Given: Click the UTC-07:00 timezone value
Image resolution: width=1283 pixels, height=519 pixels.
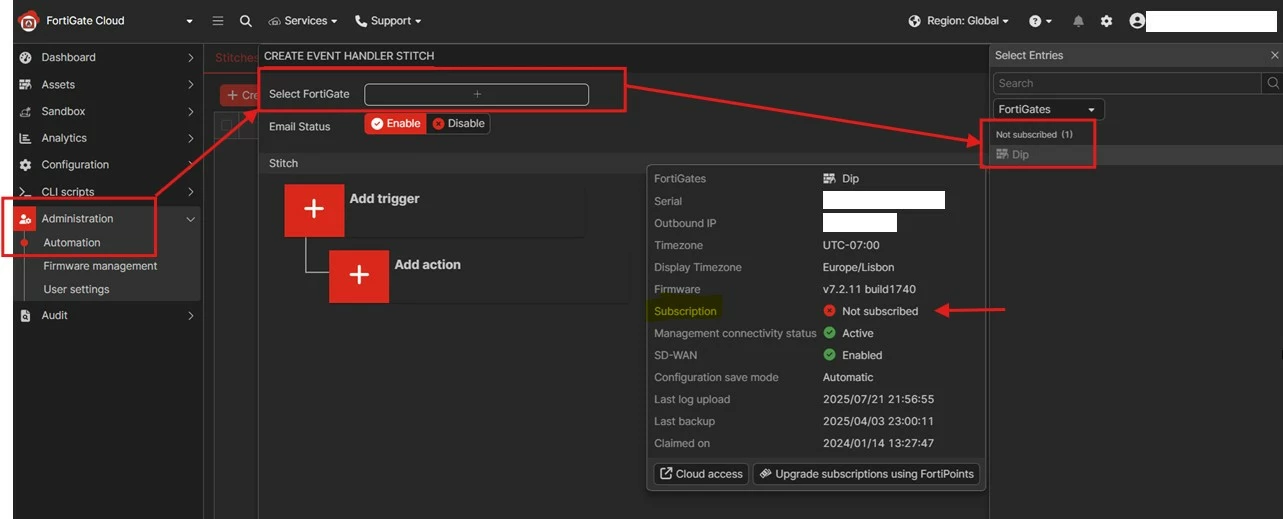Looking at the screenshot, I should click(851, 245).
